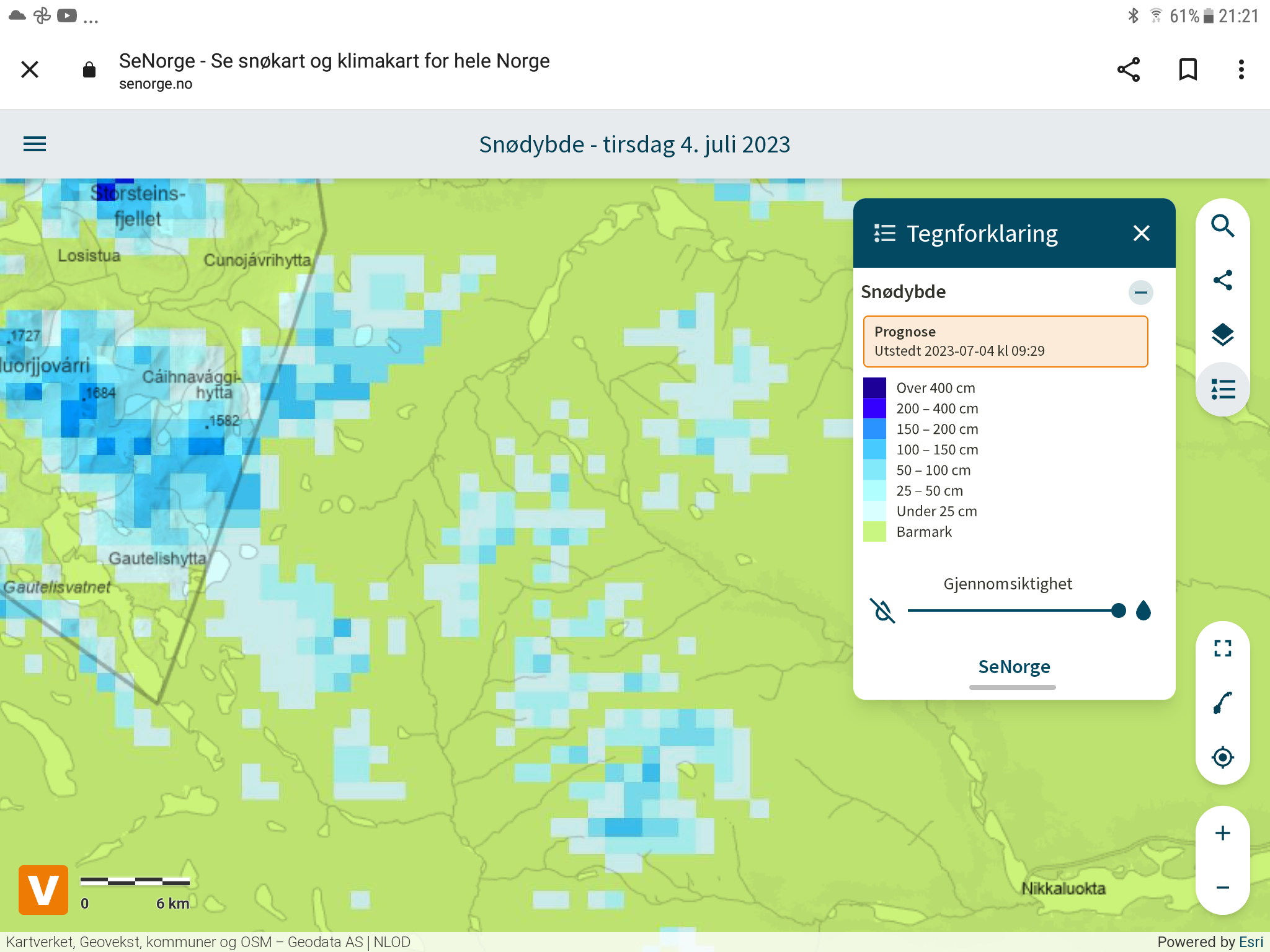Select the SeNorge tab
Image resolution: width=1270 pixels, height=952 pixels.
pos(1013,667)
